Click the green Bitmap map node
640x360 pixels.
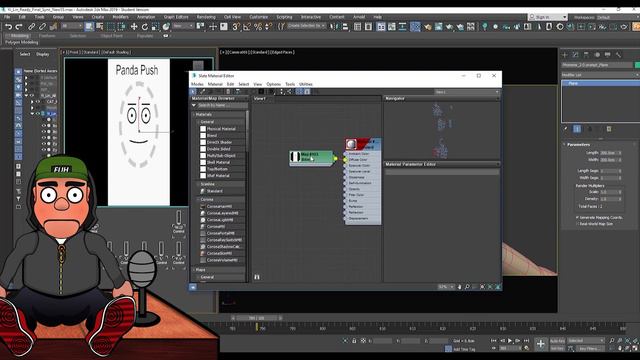point(311,158)
